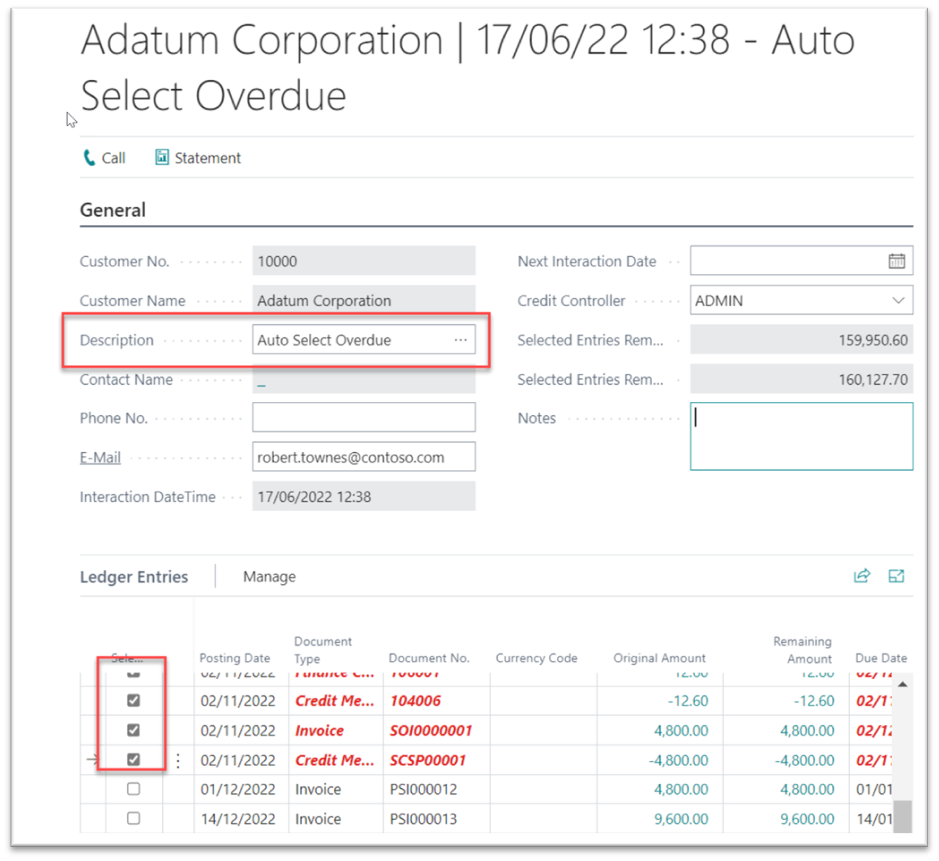The width and height of the screenshot is (939, 861).
Task: Click posting date 01/12/2022
Action: [x=238, y=789]
